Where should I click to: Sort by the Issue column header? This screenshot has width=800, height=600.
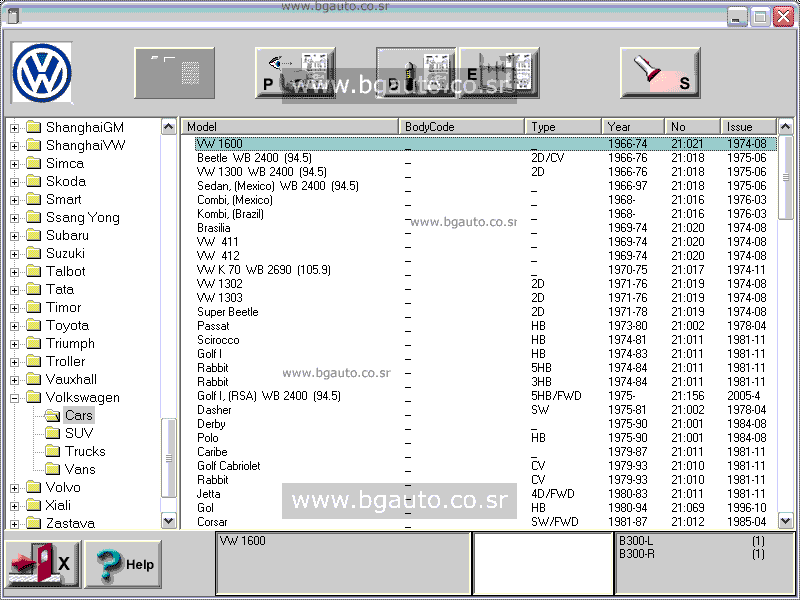749,127
